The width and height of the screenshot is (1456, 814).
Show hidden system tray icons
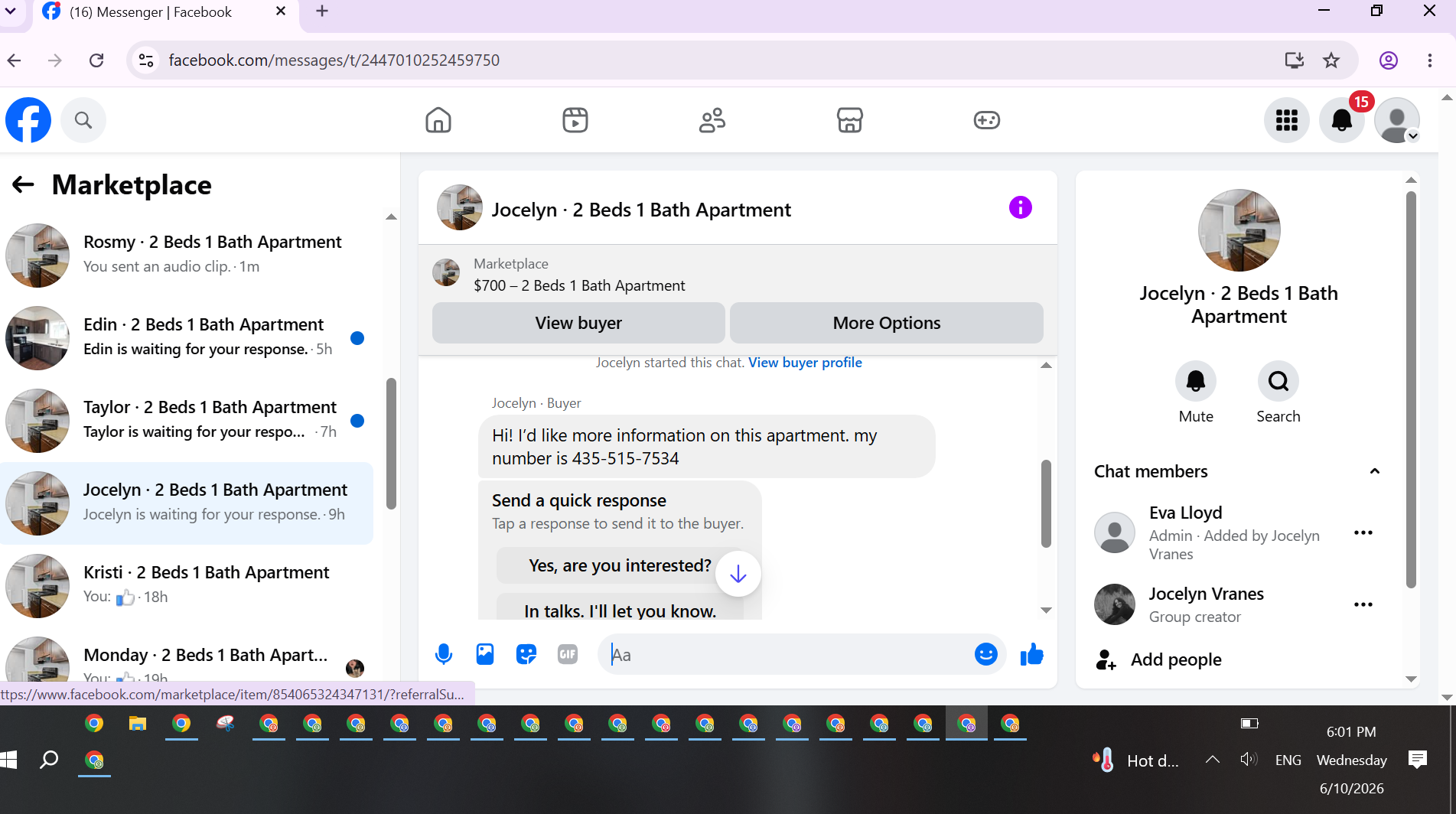click(1212, 760)
